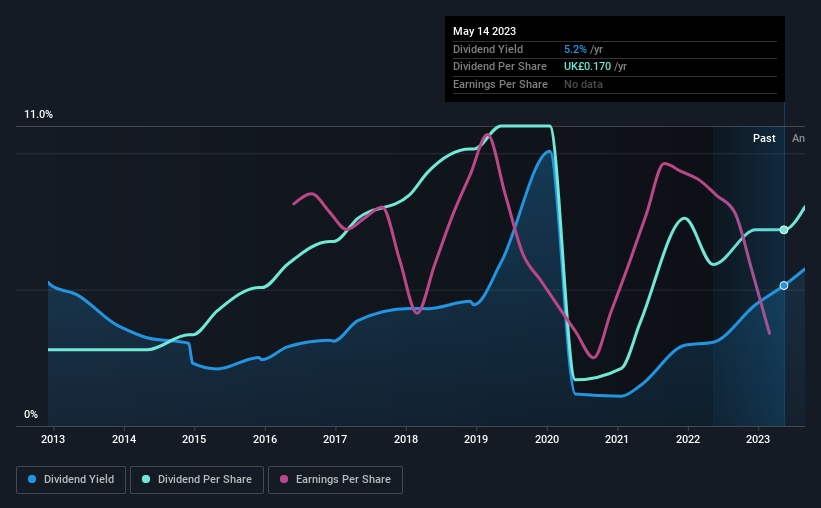The height and width of the screenshot is (508, 821).
Task: Toggle the Dividend Per Share legend button
Action: point(197,480)
